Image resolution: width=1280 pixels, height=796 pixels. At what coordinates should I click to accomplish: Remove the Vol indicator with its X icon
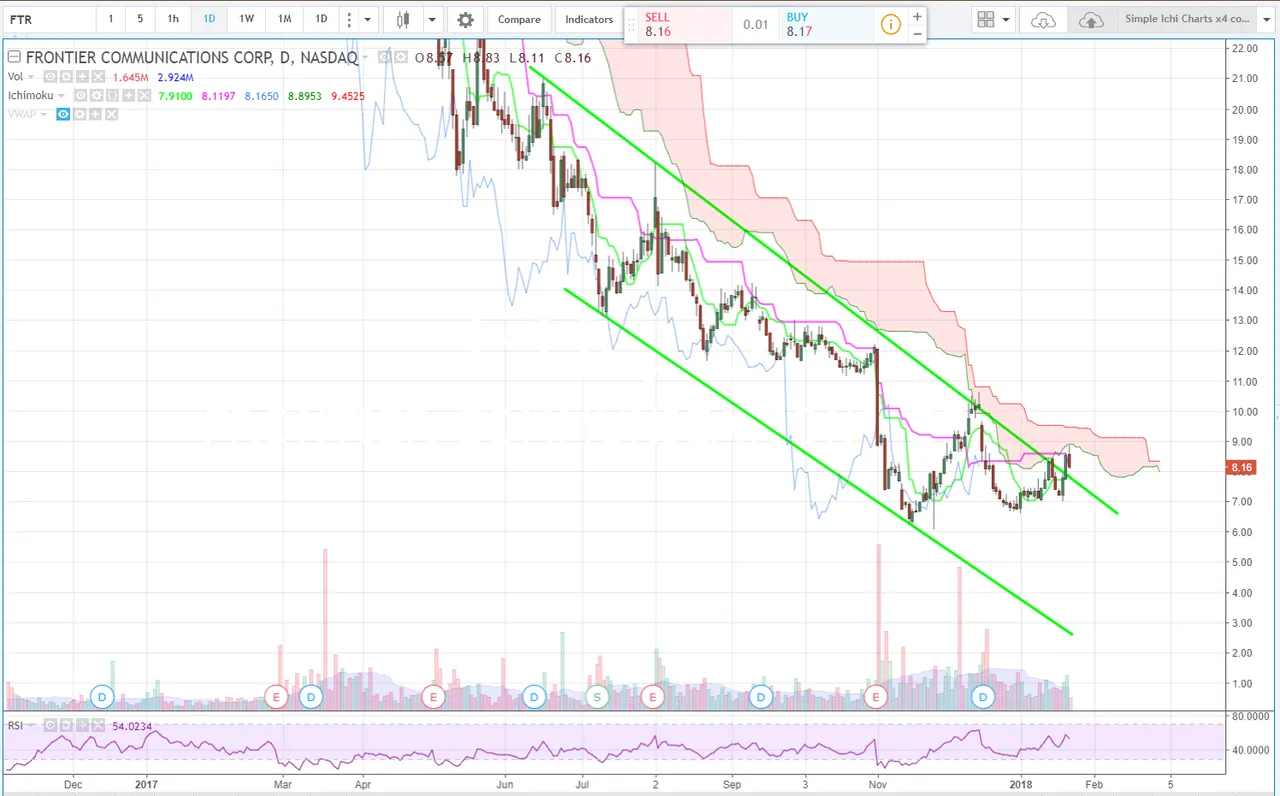click(x=96, y=77)
